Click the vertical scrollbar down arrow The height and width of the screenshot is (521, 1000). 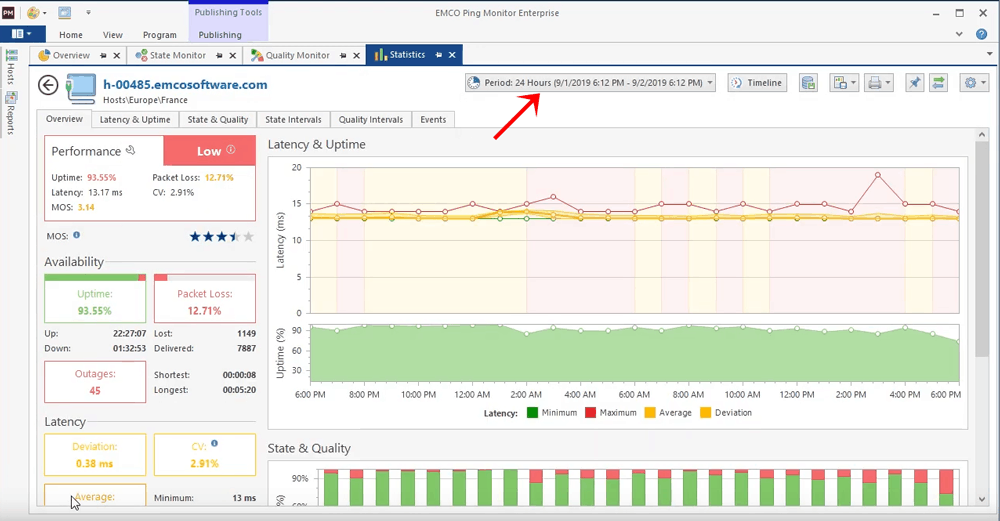click(982, 499)
